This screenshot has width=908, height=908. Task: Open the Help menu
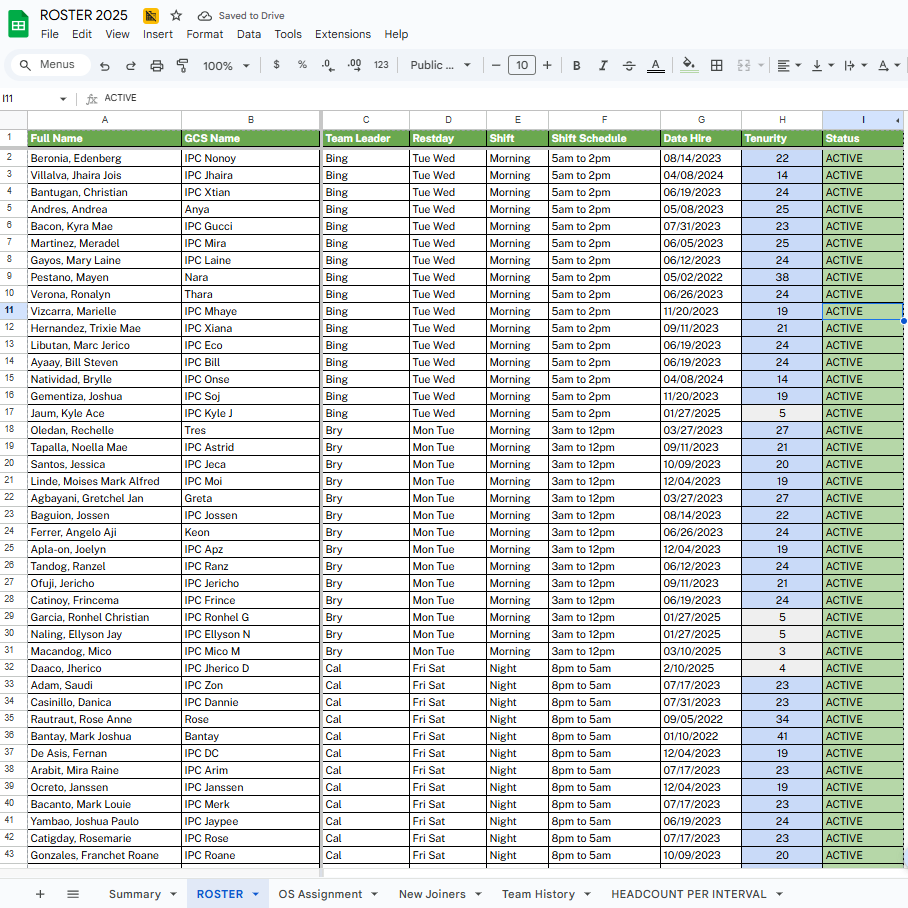[396, 34]
